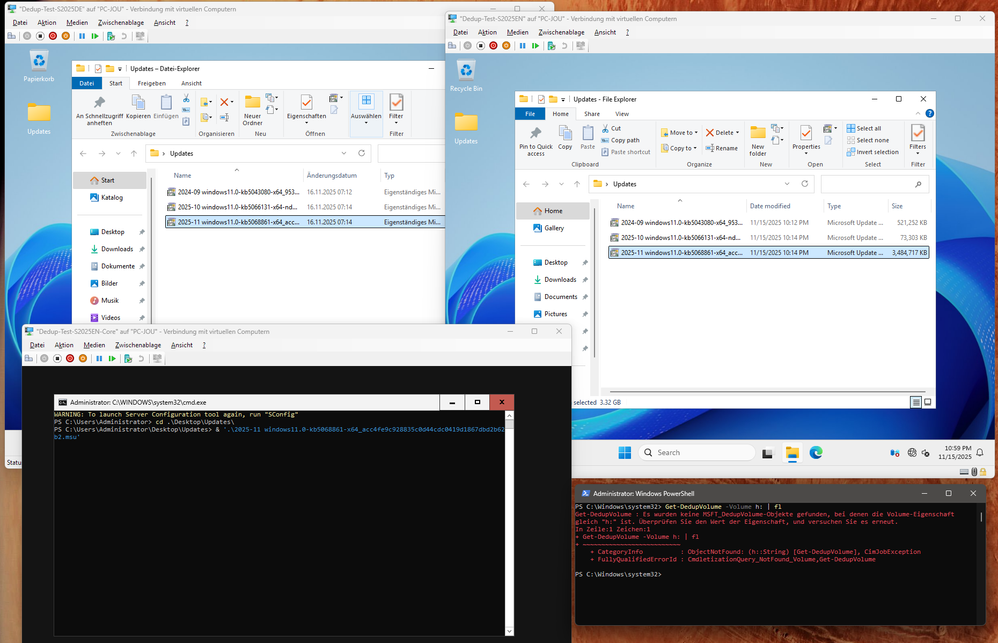Screen dimensions: 998x643
Task: Click red Shut Down icon in S2025EN-Core toolbar
Action: [x=70, y=358]
